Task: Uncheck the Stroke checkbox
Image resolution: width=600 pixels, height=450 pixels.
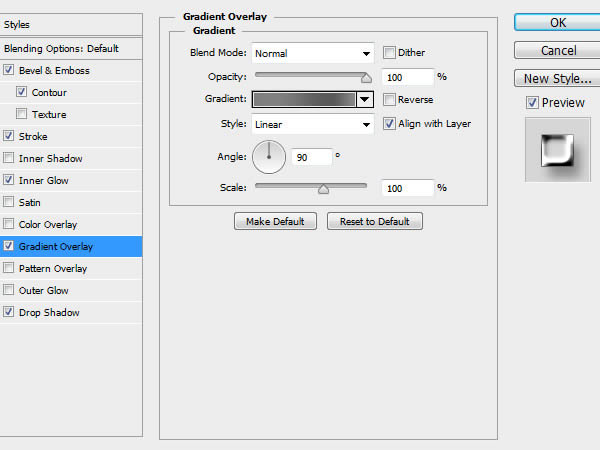Action: tap(8, 136)
